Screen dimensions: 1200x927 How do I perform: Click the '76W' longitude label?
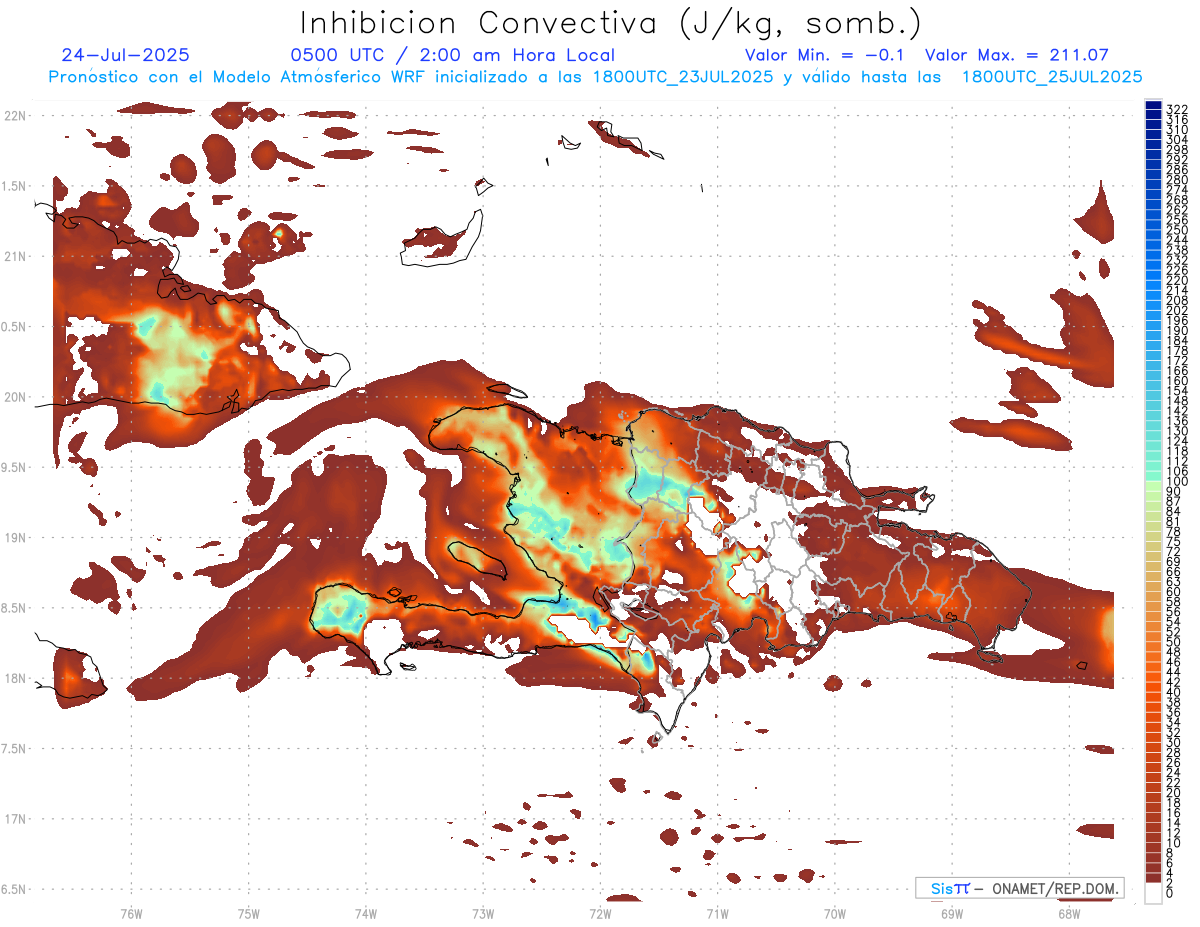[x=132, y=913]
